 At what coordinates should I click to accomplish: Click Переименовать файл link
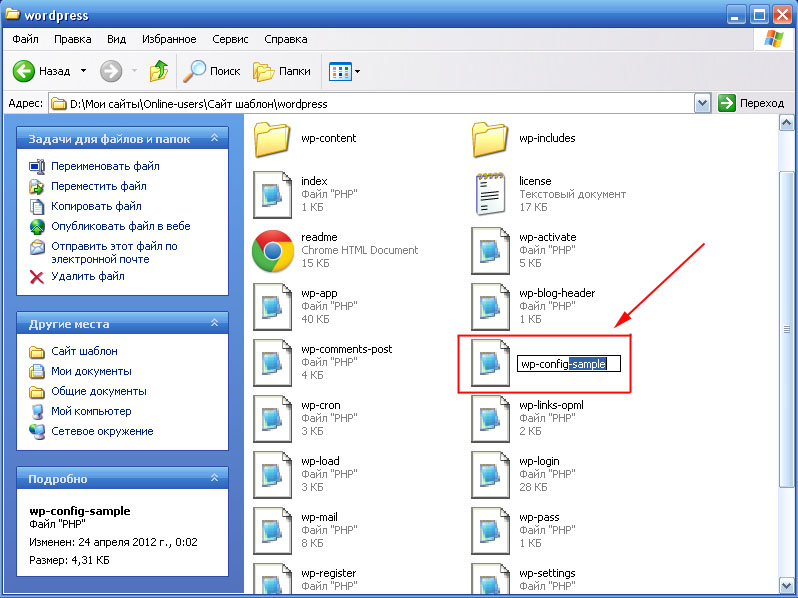tap(105, 166)
